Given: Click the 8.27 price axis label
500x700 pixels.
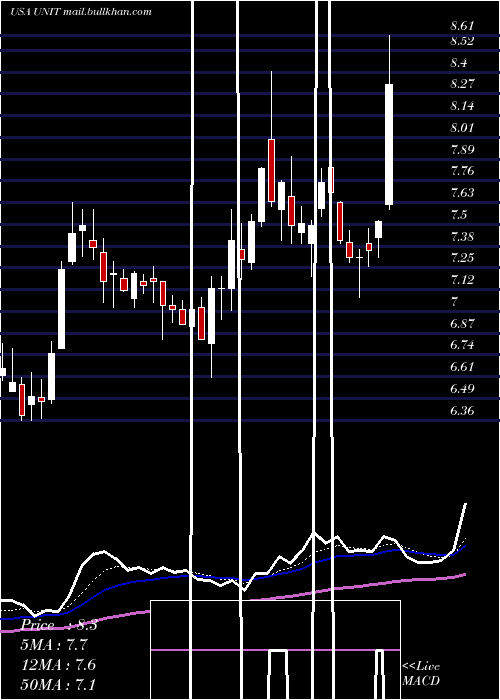Looking at the screenshot, I should click(462, 84).
